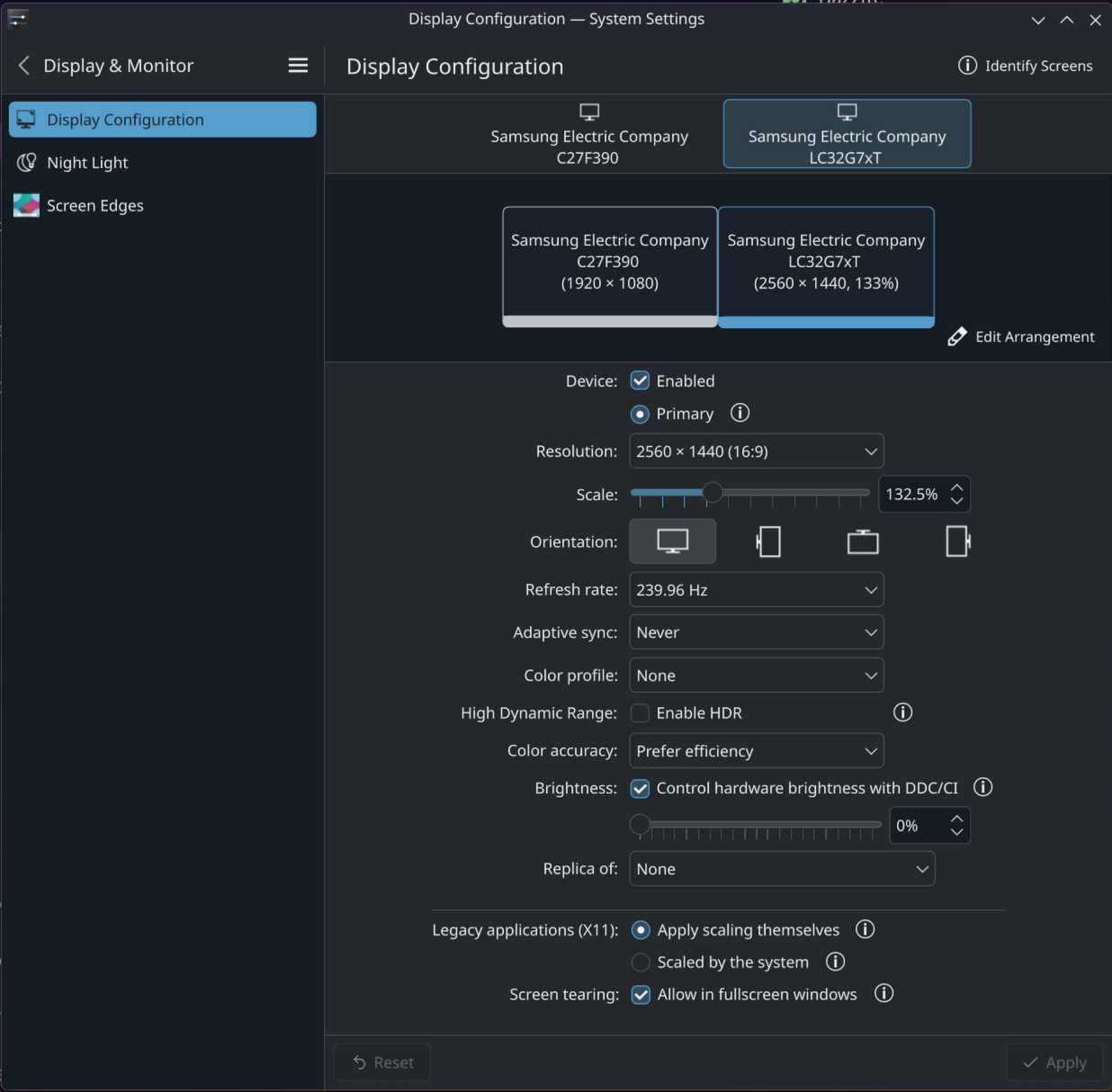Image resolution: width=1112 pixels, height=1092 pixels.
Task: Toggle Allow in fullscreen windows checkbox
Action: 641,995
